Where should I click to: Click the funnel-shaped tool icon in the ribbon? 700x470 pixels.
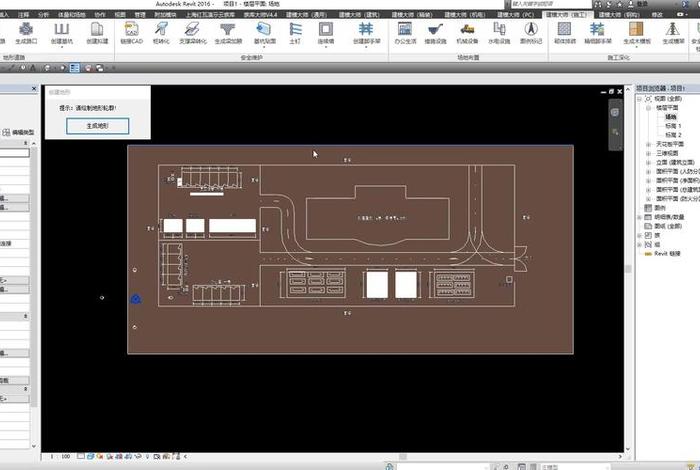(228, 29)
